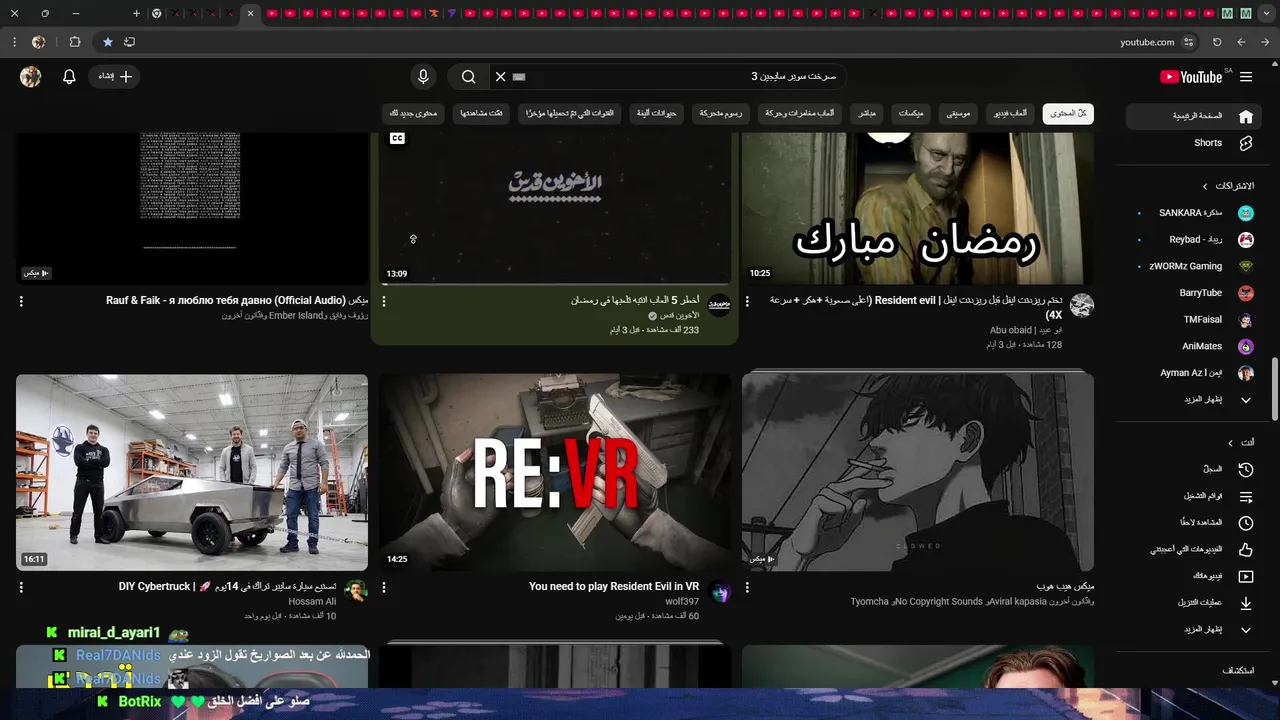The width and height of the screenshot is (1280, 720).
Task: Click the Create (إنشاء) plus button
Action: pos(114,77)
